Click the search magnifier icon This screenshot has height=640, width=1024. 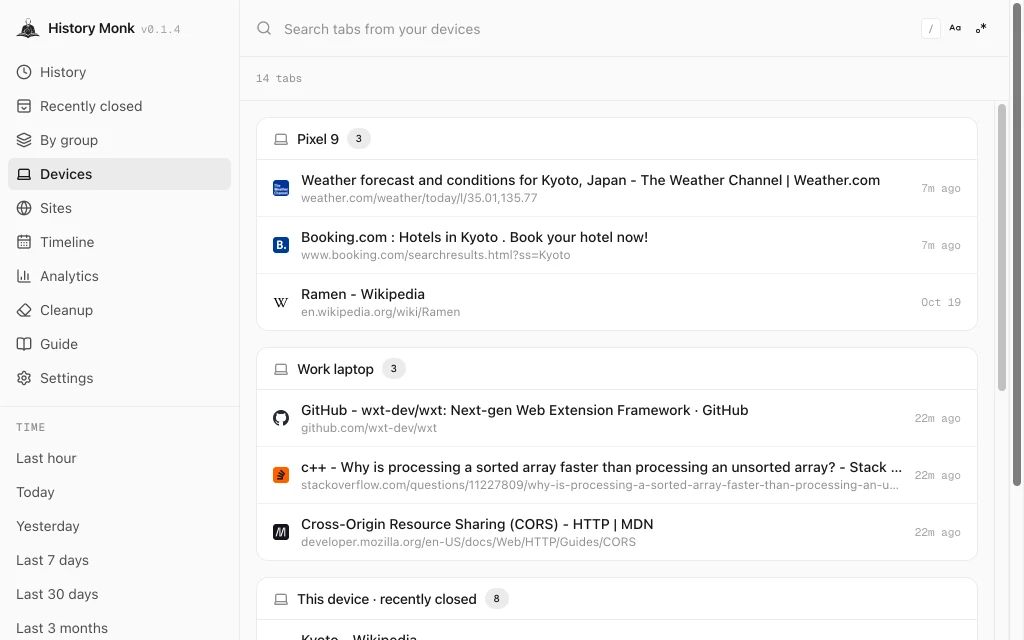coord(264,28)
